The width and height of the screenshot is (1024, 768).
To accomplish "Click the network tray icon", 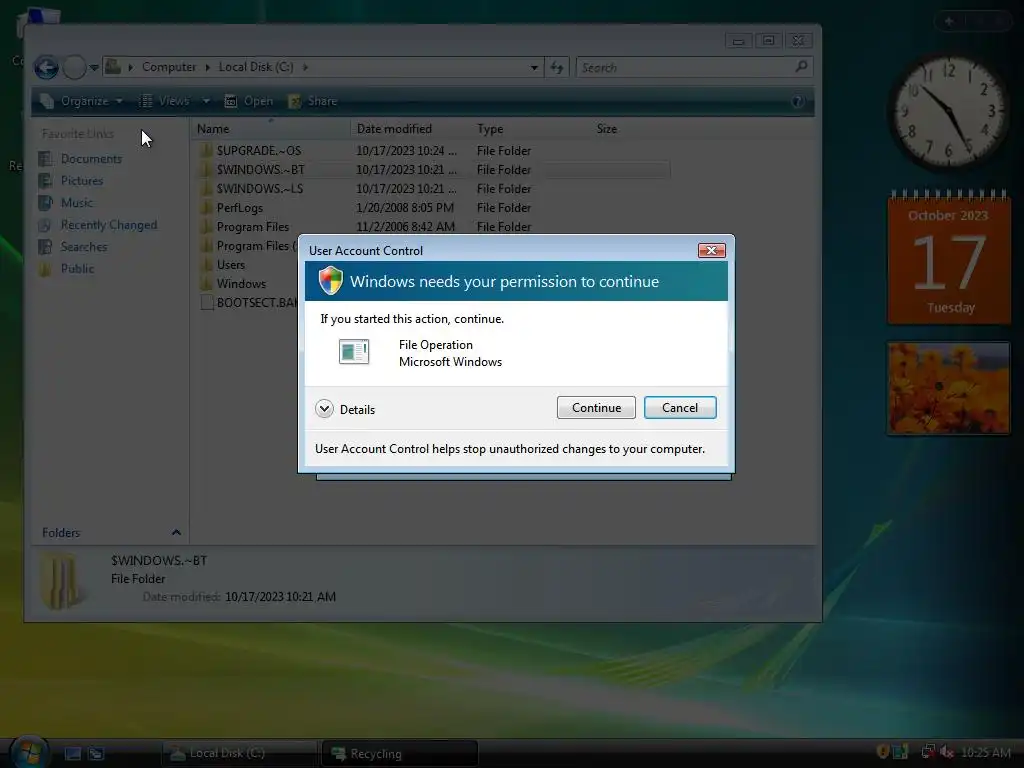I will coord(928,752).
